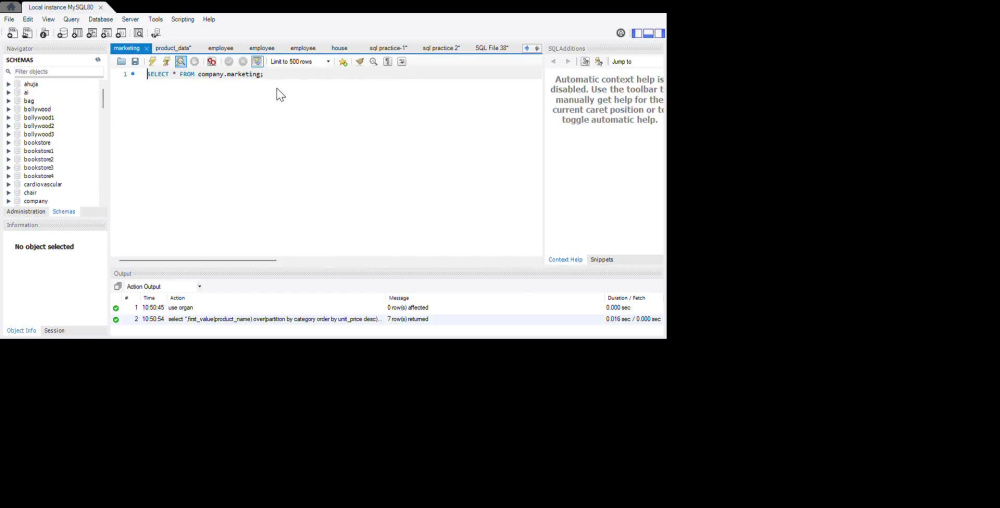Go back in SQL Additions help
Image resolution: width=1000 pixels, height=508 pixels.
pos(553,62)
